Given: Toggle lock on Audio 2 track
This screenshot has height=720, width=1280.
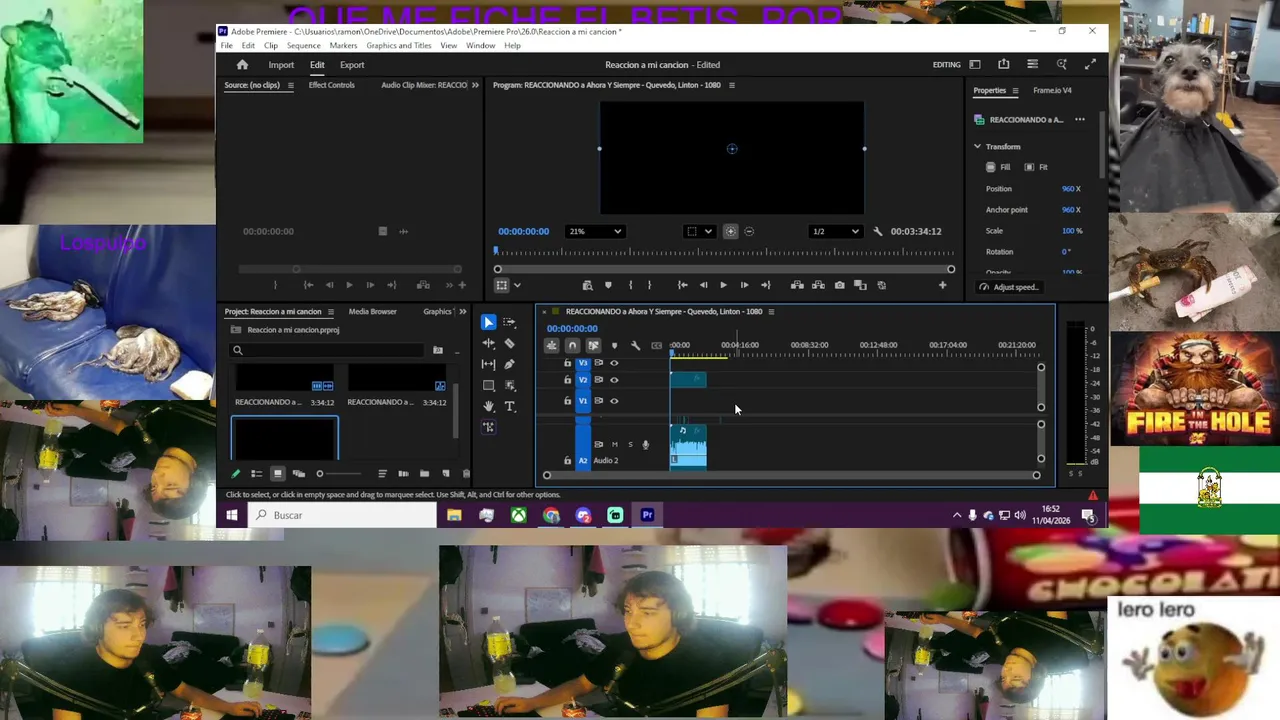Looking at the screenshot, I should tap(568, 461).
